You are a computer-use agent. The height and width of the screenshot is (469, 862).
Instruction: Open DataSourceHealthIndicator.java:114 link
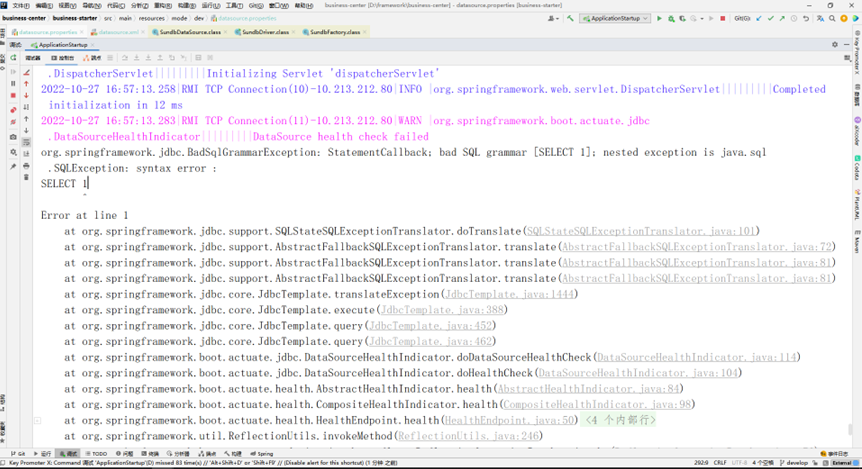(696, 357)
